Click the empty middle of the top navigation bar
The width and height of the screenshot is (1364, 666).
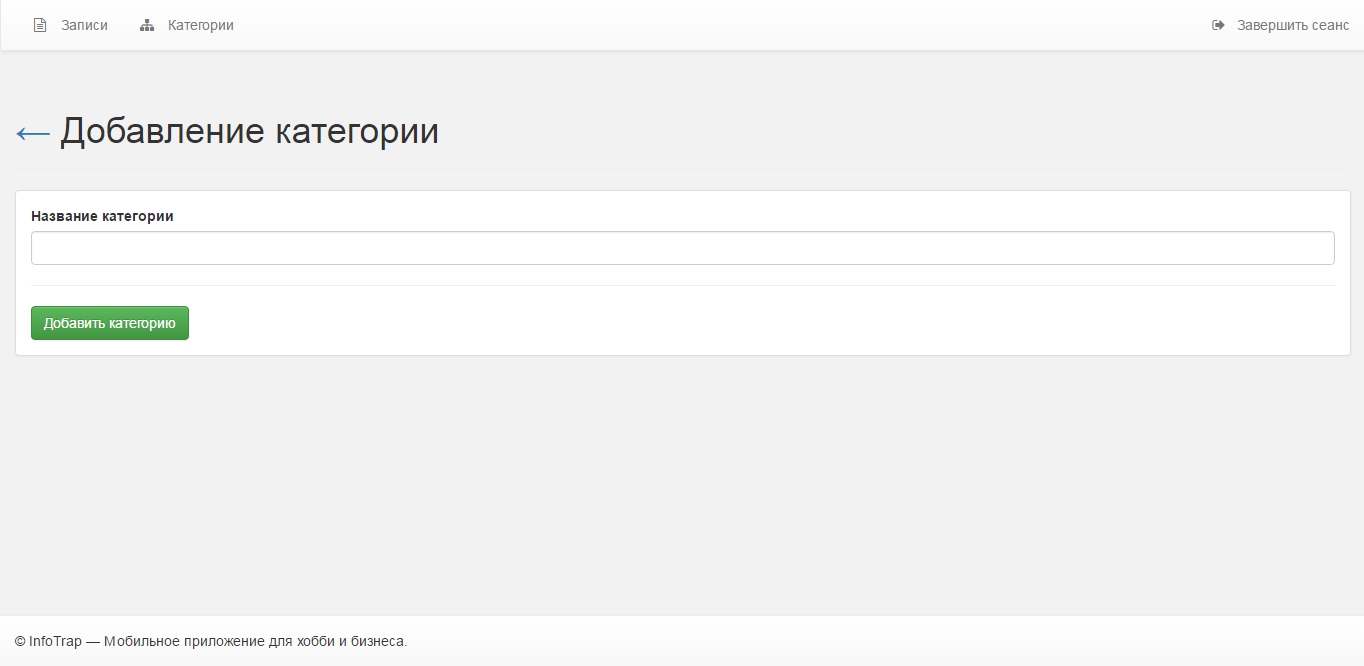700,25
